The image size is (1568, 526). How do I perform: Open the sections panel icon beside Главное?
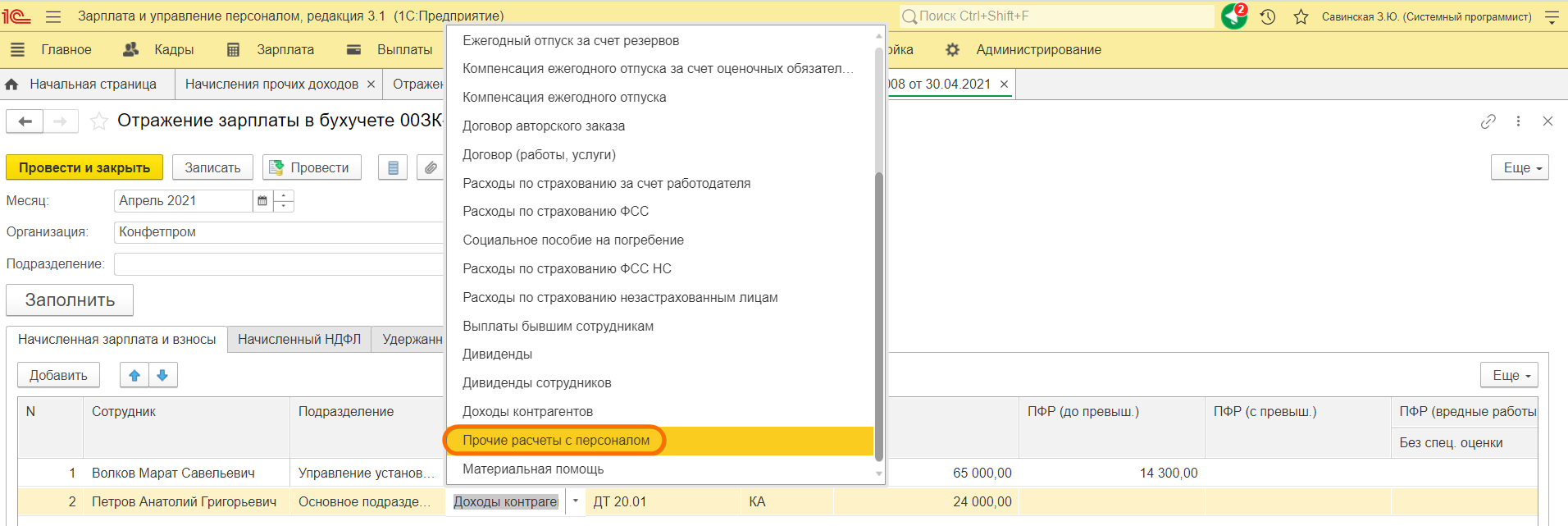[x=17, y=50]
